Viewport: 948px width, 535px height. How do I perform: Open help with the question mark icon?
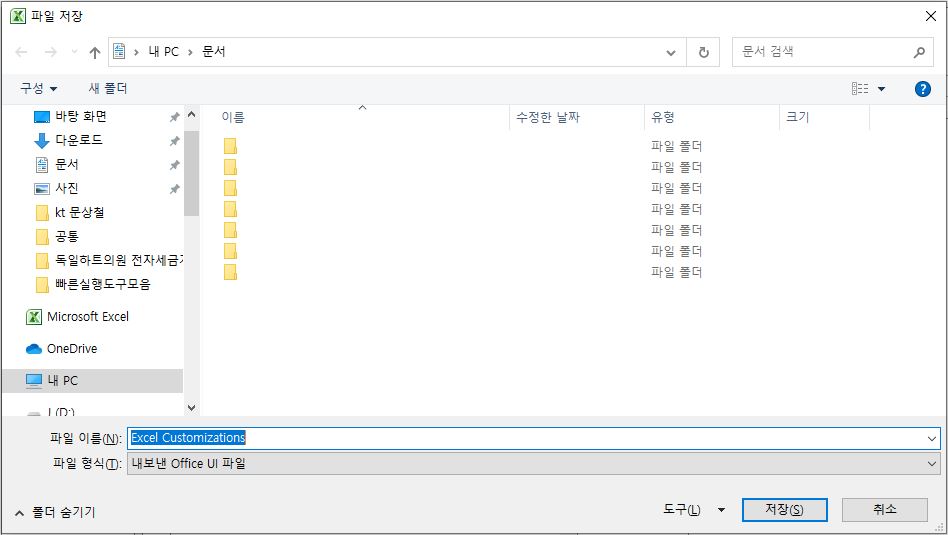click(x=923, y=89)
